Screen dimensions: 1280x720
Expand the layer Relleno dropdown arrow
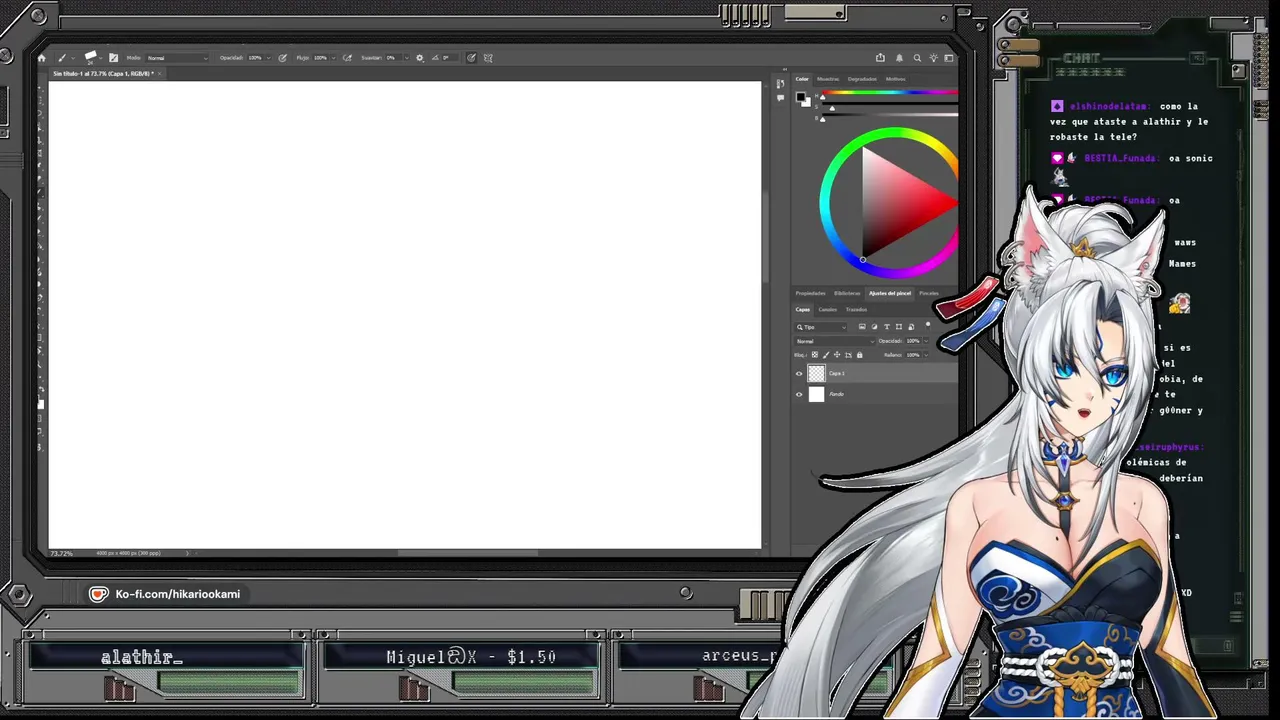(925, 355)
